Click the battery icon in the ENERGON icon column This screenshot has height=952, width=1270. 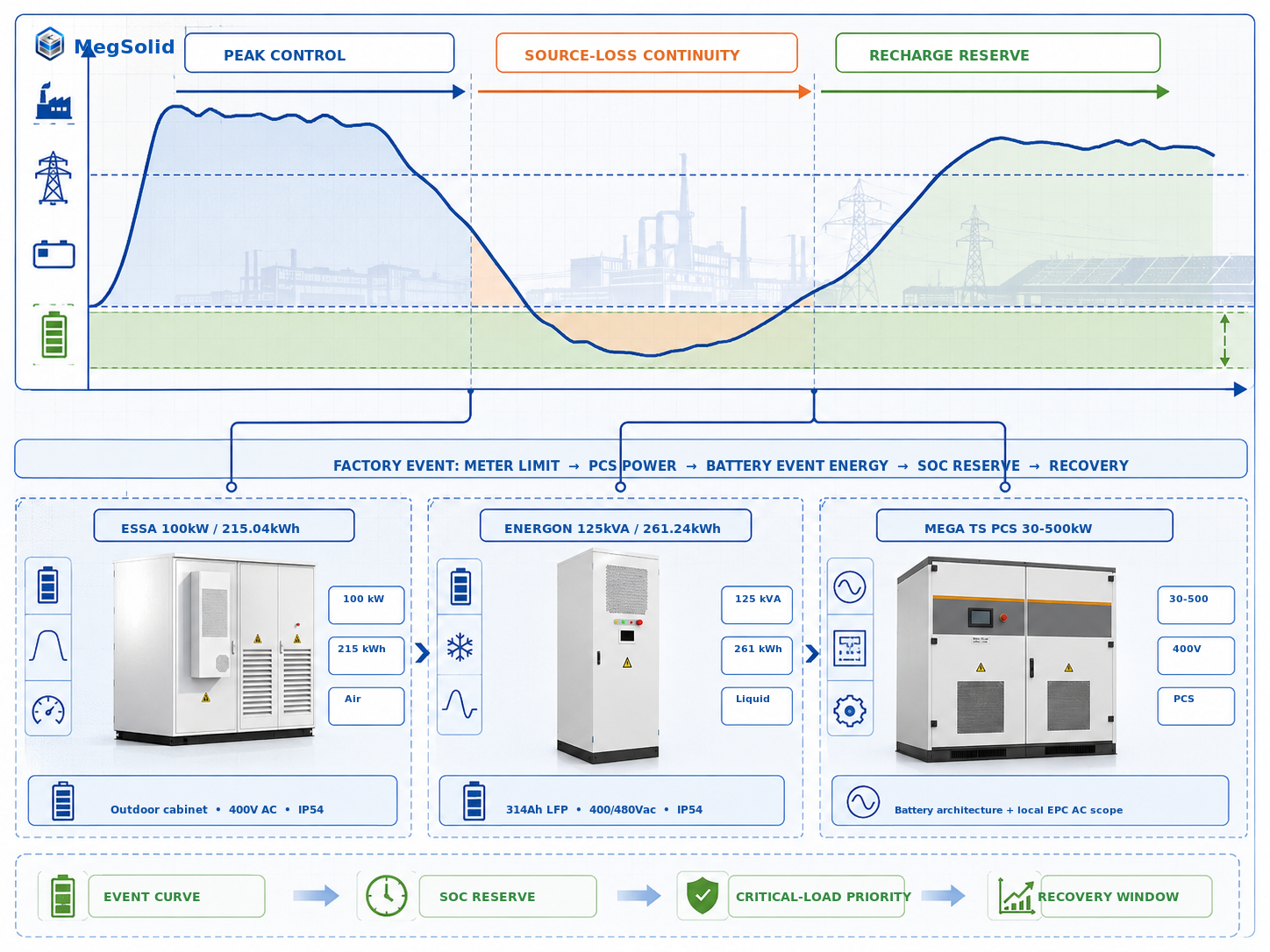460,586
